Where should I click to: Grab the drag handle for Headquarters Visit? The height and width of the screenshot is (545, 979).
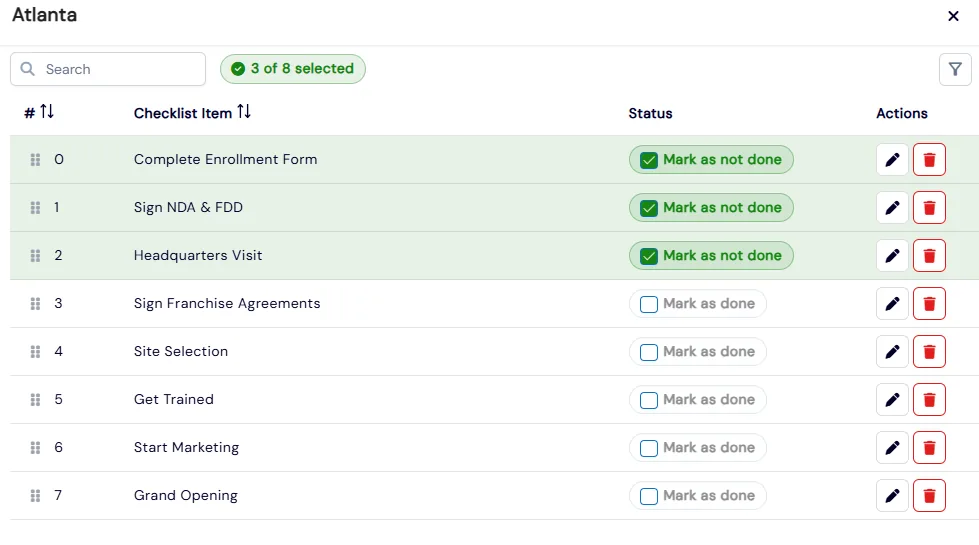pyautogui.click(x=36, y=256)
